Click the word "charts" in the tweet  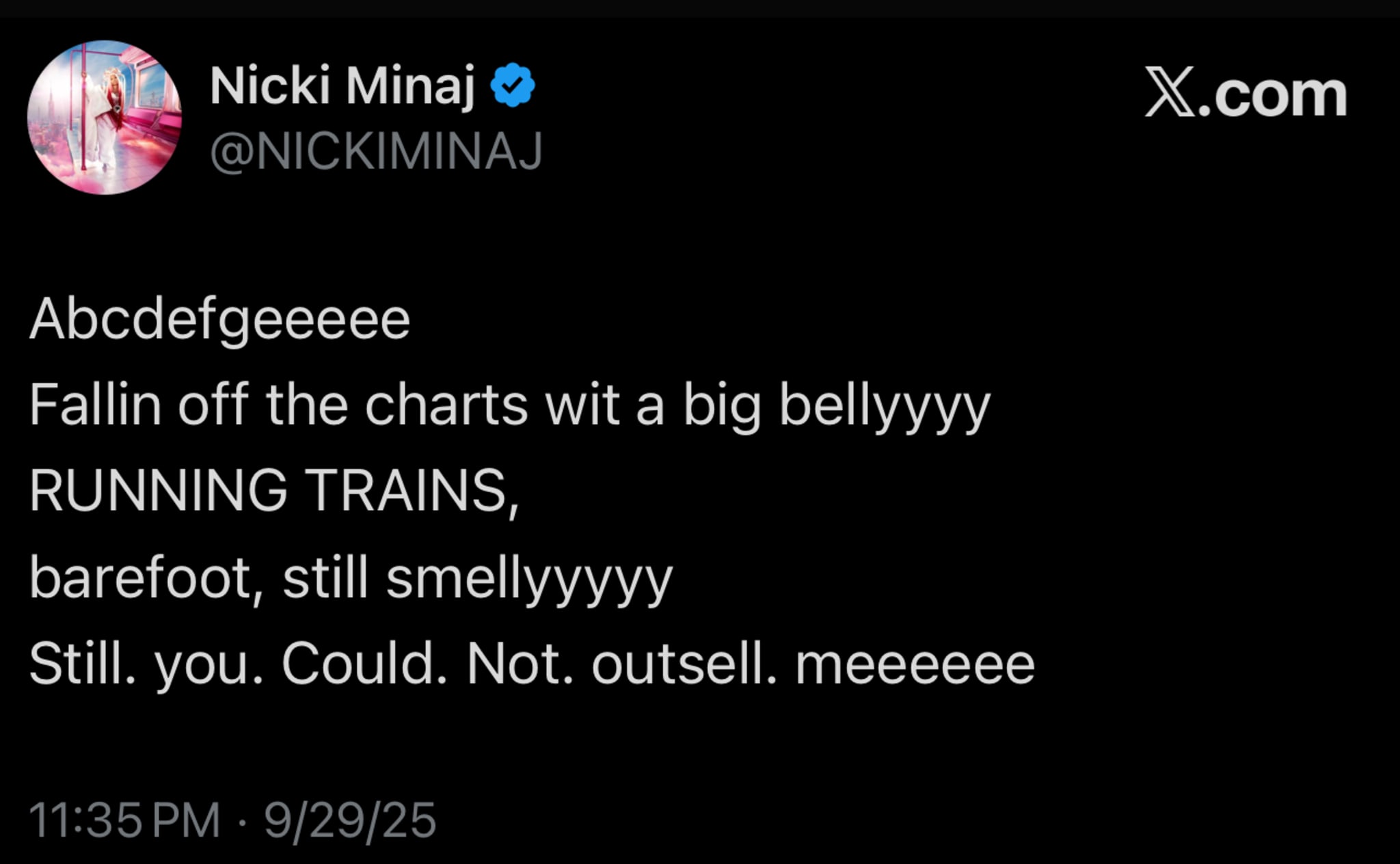point(446,405)
